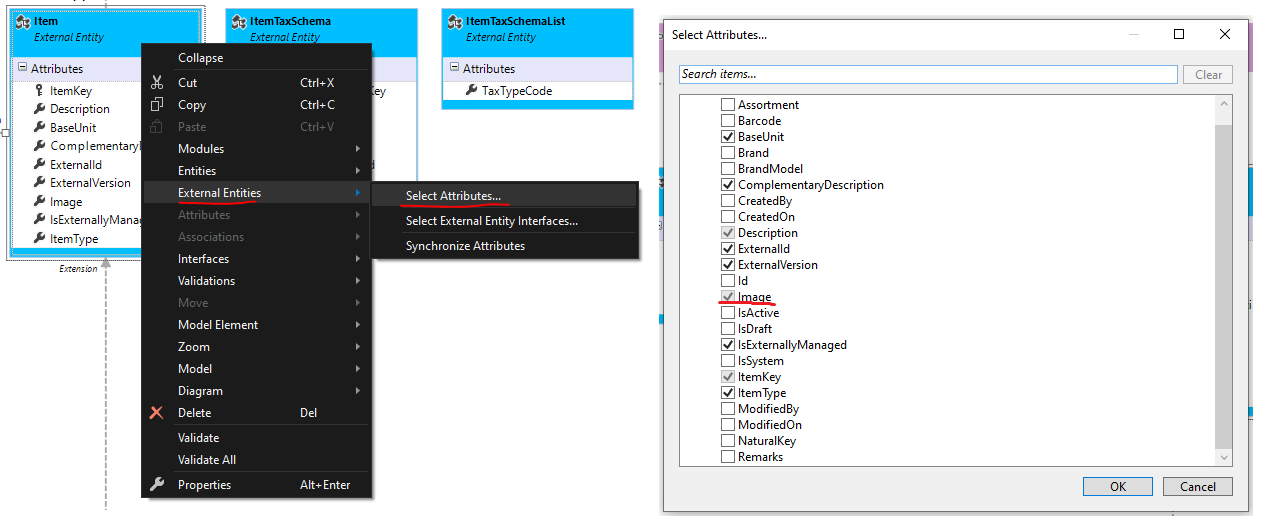Click OK in Select Attributes dialog
This screenshot has height=528, width=1264.
point(1118,486)
